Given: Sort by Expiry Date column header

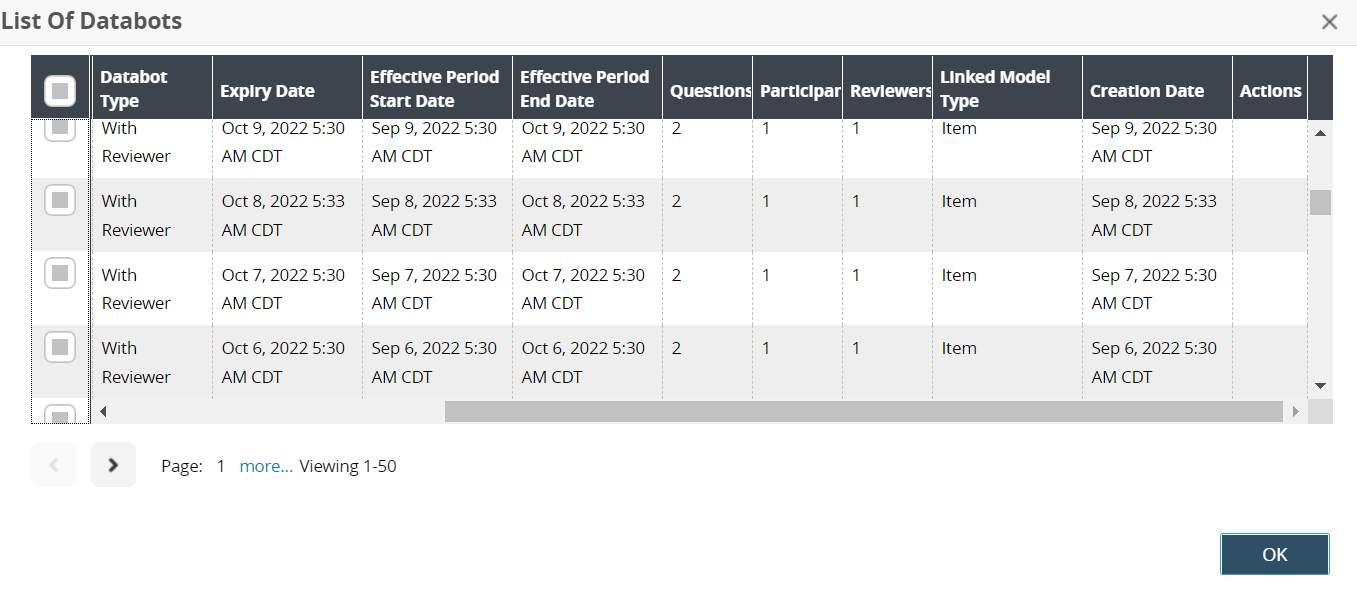Looking at the screenshot, I should (x=267, y=91).
